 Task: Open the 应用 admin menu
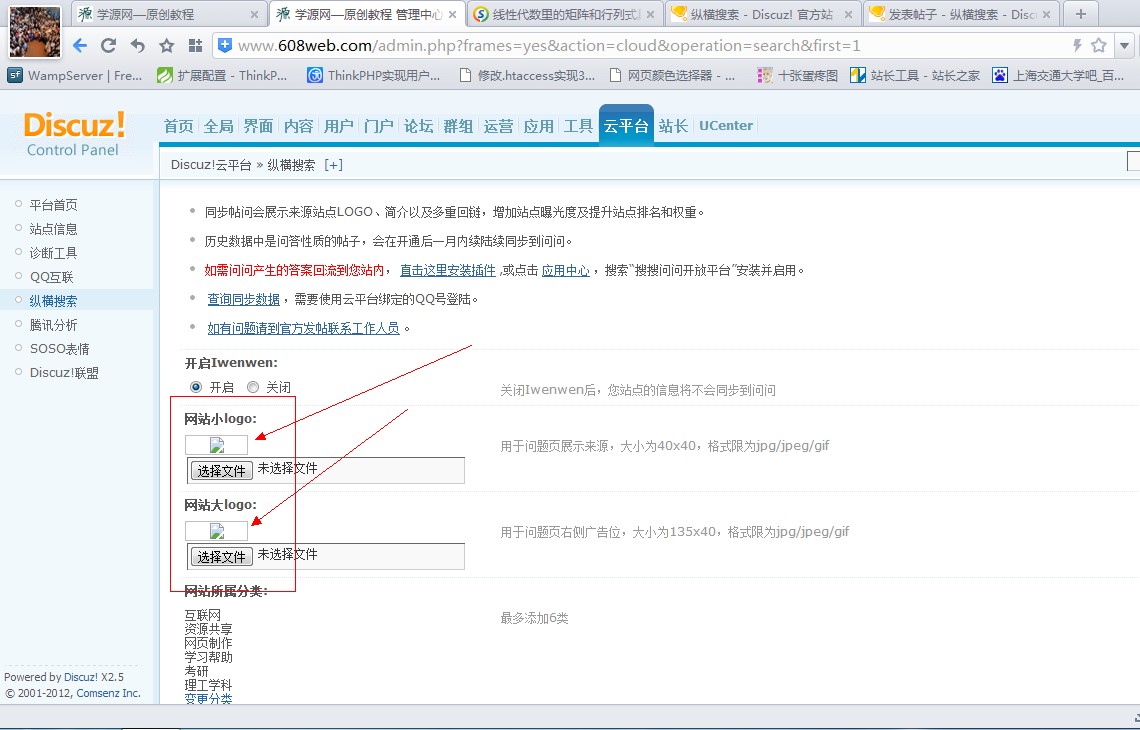538,127
